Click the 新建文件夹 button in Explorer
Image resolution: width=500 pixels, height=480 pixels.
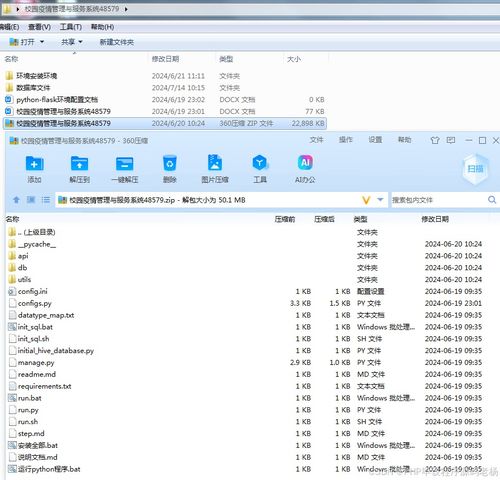click(x=117, y=42)
